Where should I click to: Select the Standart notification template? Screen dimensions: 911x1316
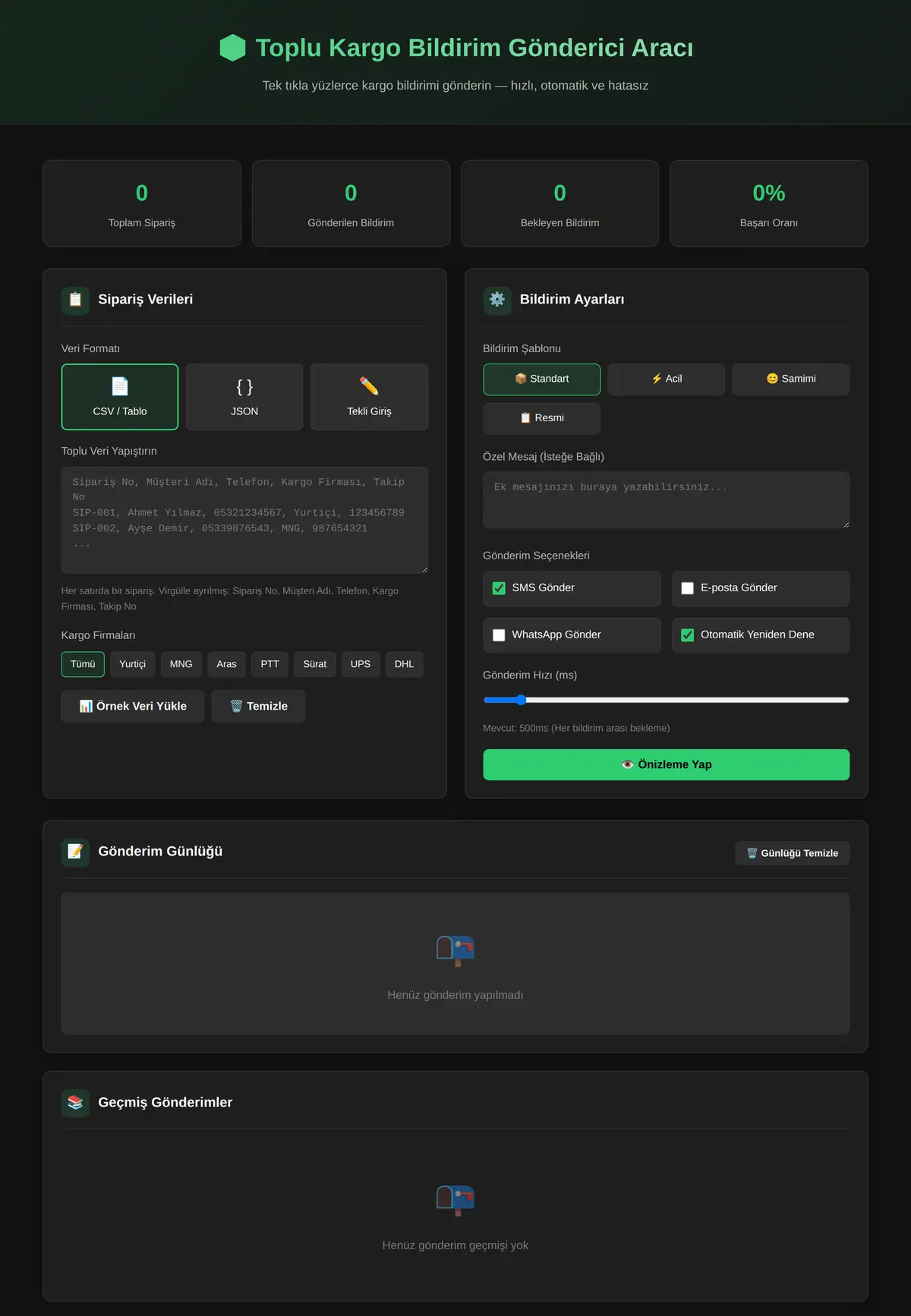tap(542, 379)
